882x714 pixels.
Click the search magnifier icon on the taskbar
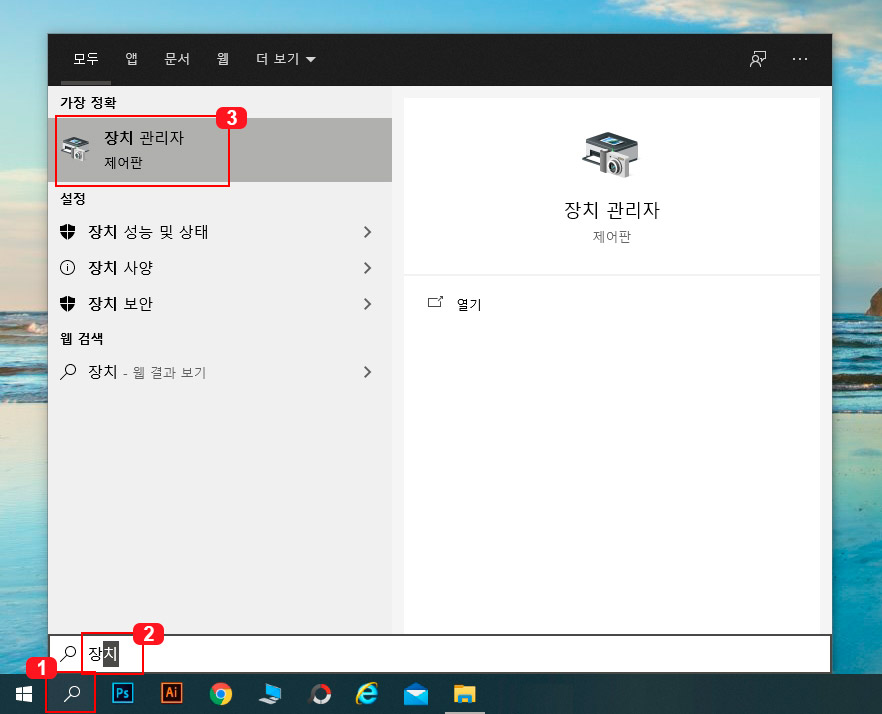tap(70, 692)
